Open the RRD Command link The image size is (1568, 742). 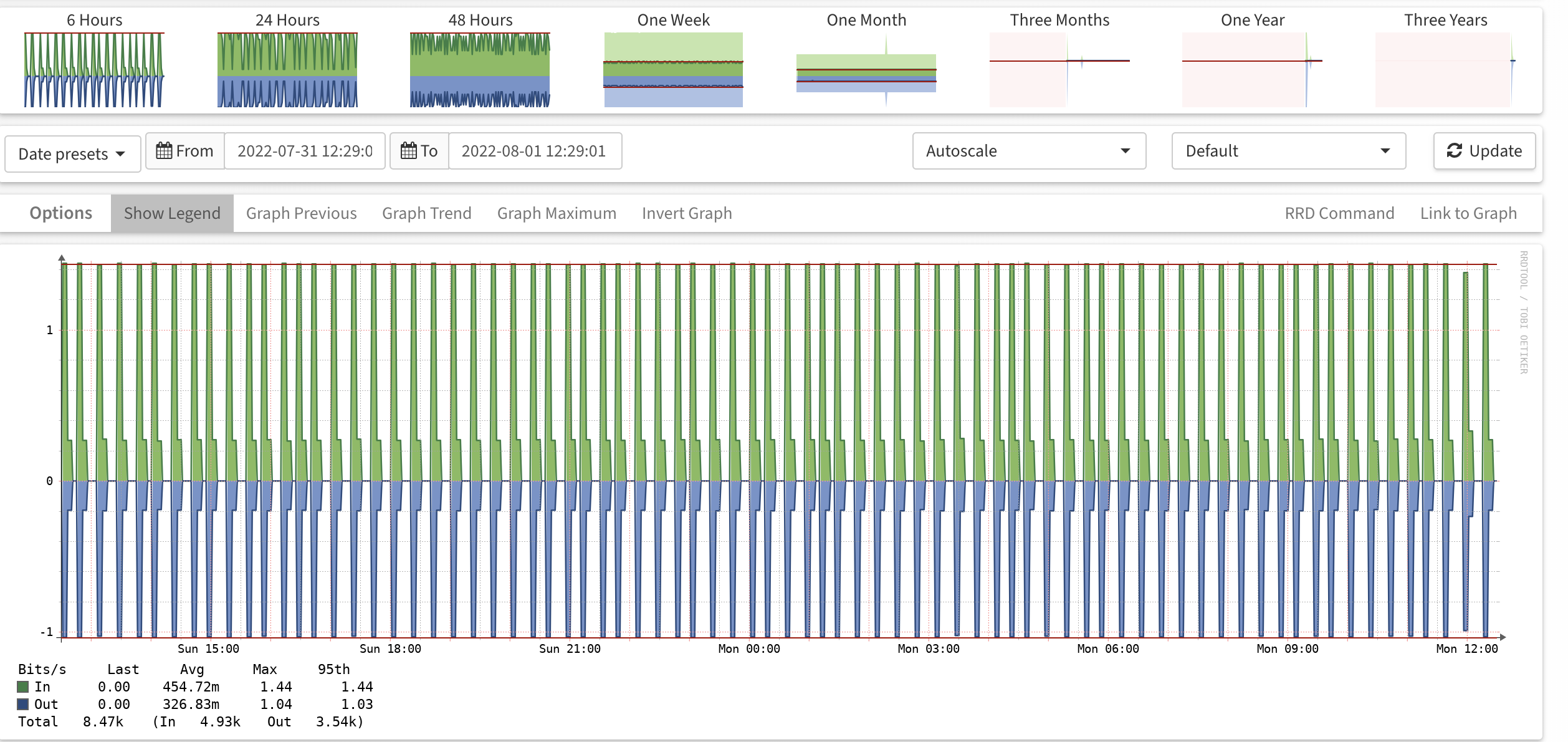1339,213
